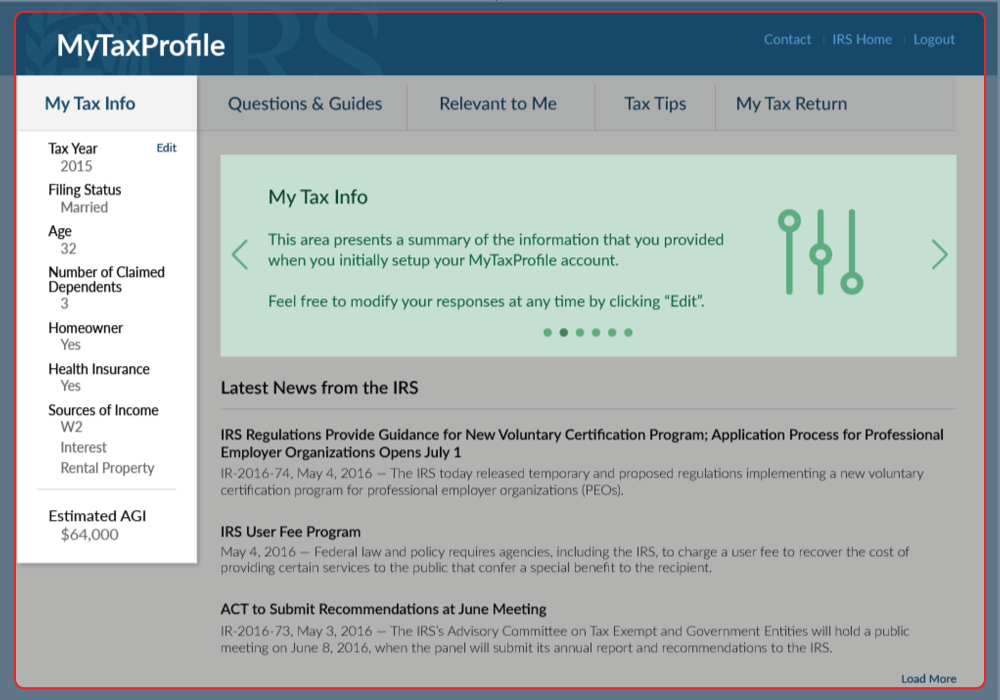1000x700 pixels.
Task: Switch to the Questions & Guides tab
Action: 305,104
